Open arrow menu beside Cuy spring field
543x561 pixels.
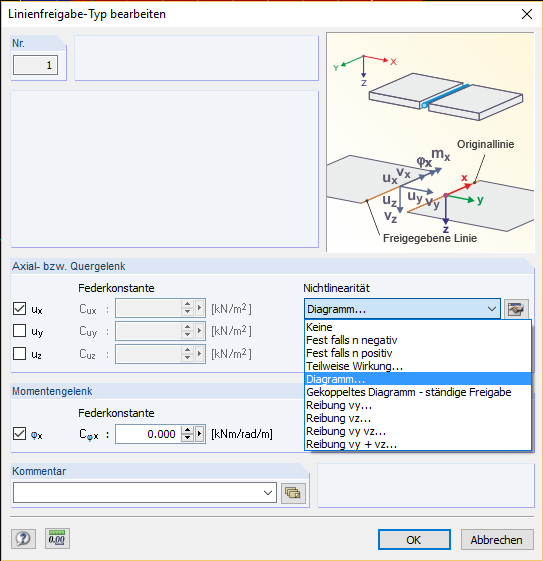coord(199,331)
